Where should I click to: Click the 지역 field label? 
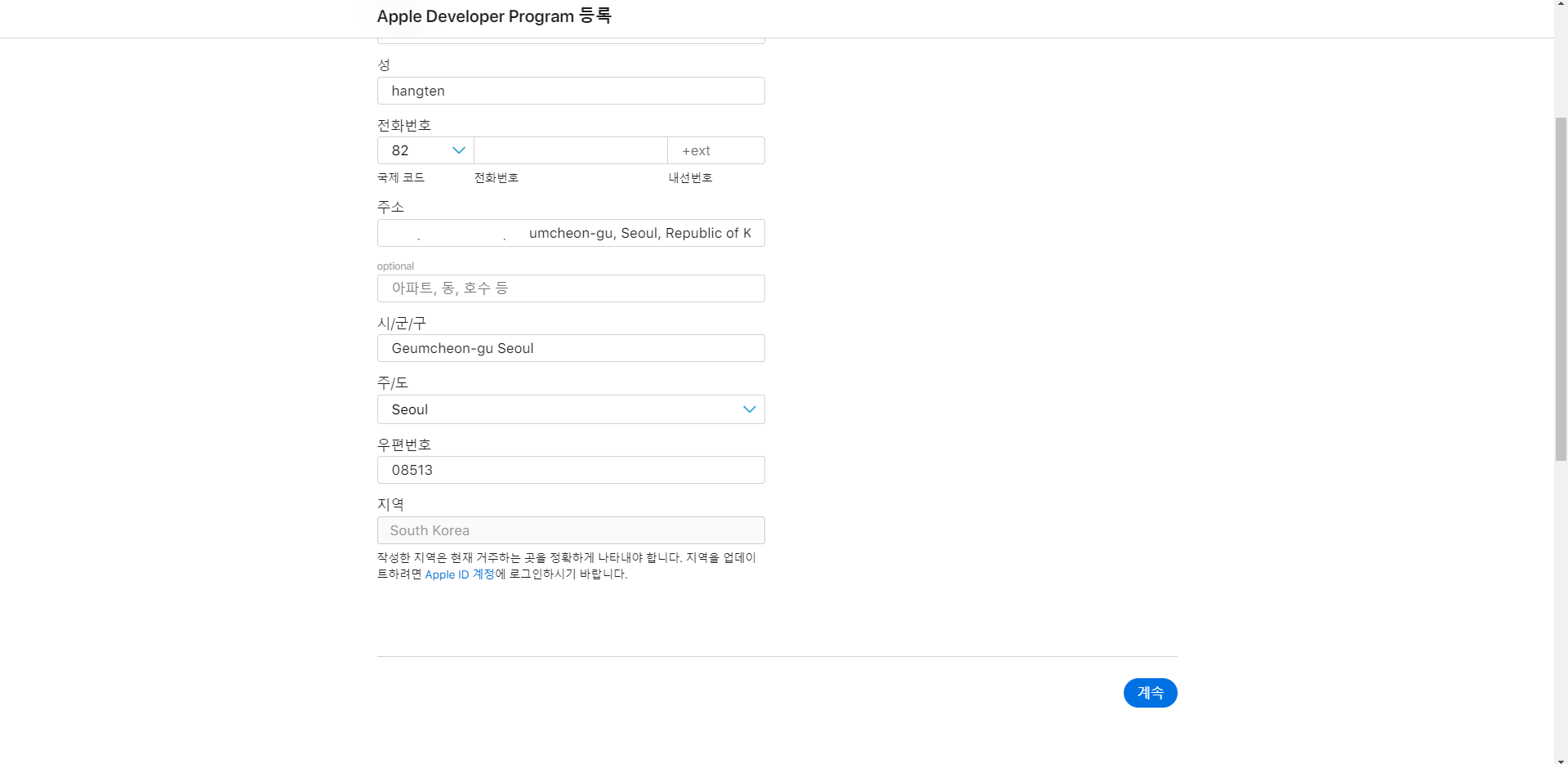click(390, 504)
